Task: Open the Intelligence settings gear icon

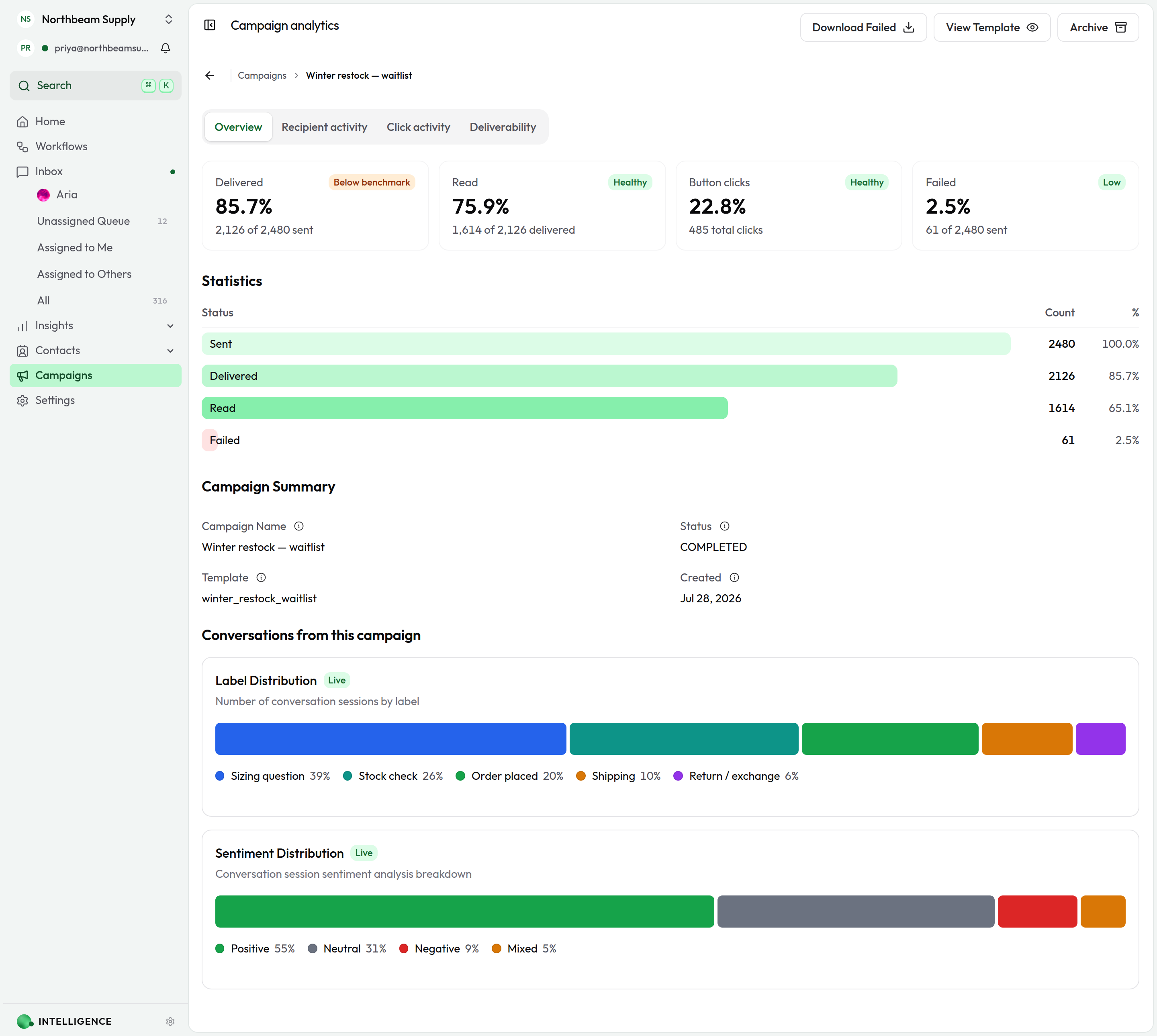Action: [x=170, y=1021]
